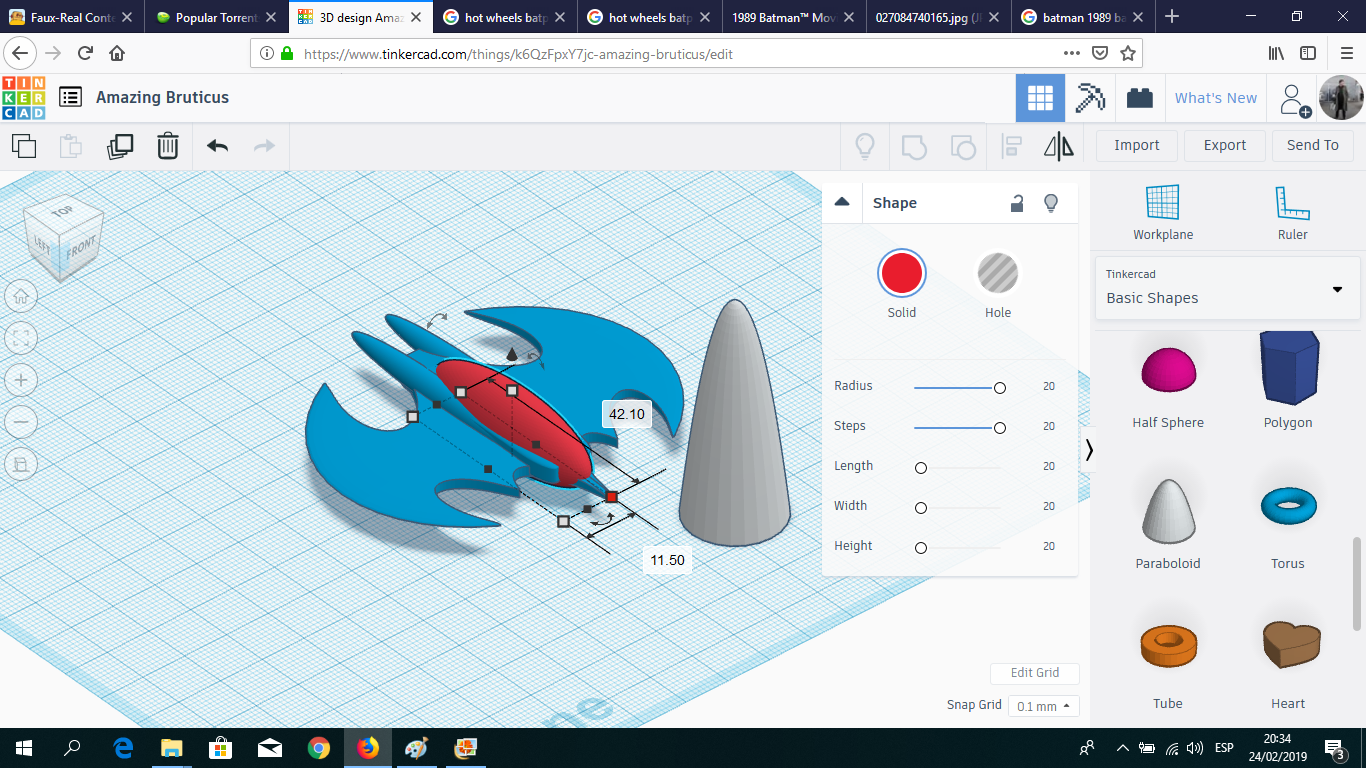
Task: Select the Group tool
Action: [x=913, y=146]
